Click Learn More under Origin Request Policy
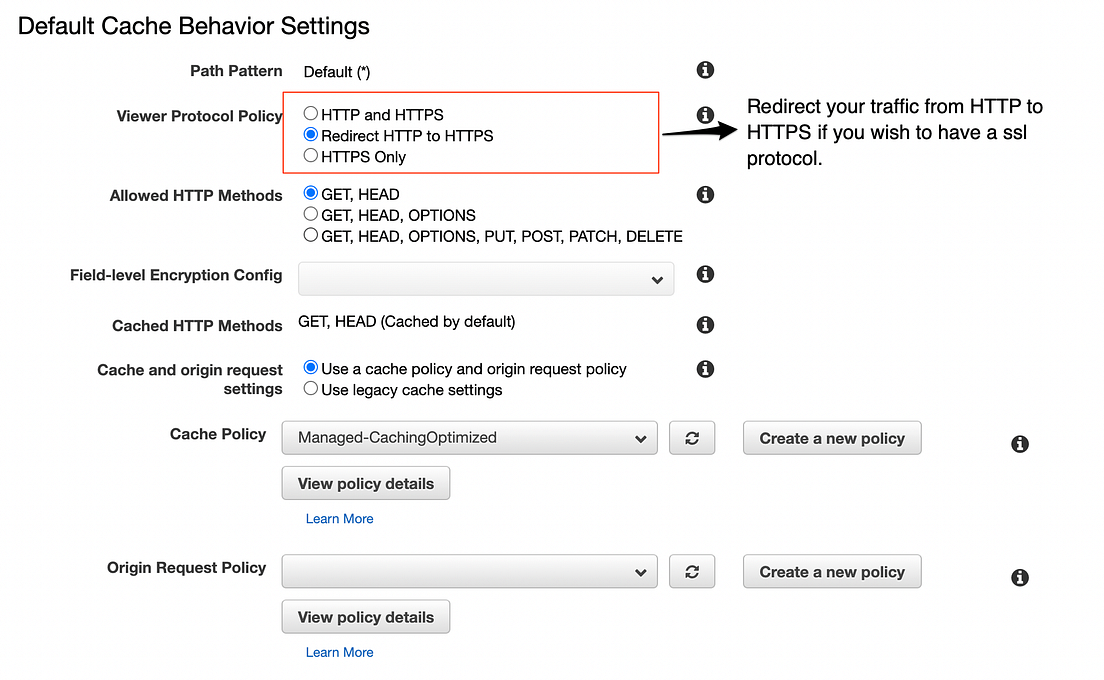 pyautogui.click(x=339, y=652)
